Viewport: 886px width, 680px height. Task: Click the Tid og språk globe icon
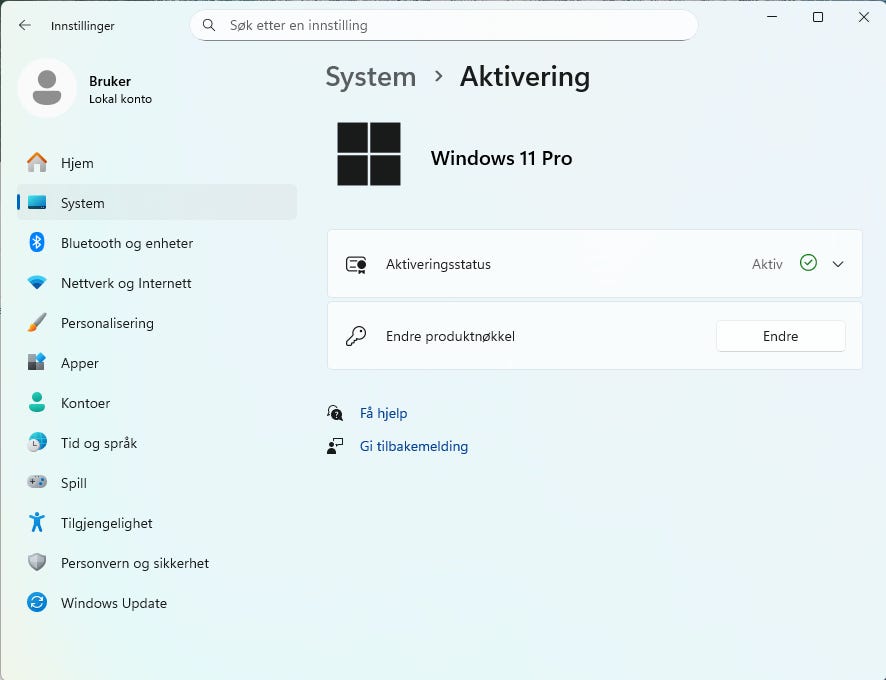click(37, 443)
